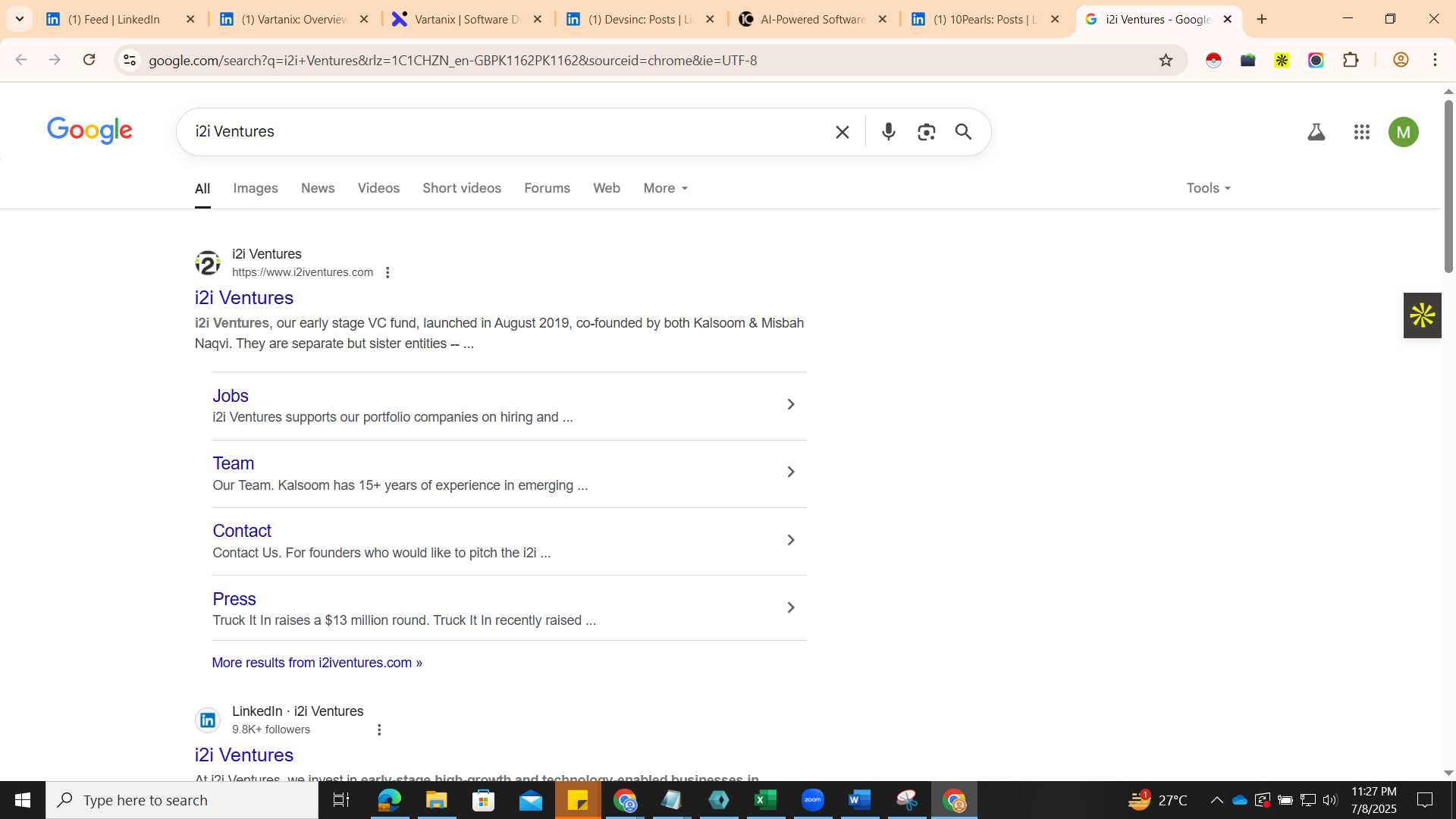1456x819 pixels.
Task: Open the Chrome profile icon in toolbar
Action: point(1401,60)
